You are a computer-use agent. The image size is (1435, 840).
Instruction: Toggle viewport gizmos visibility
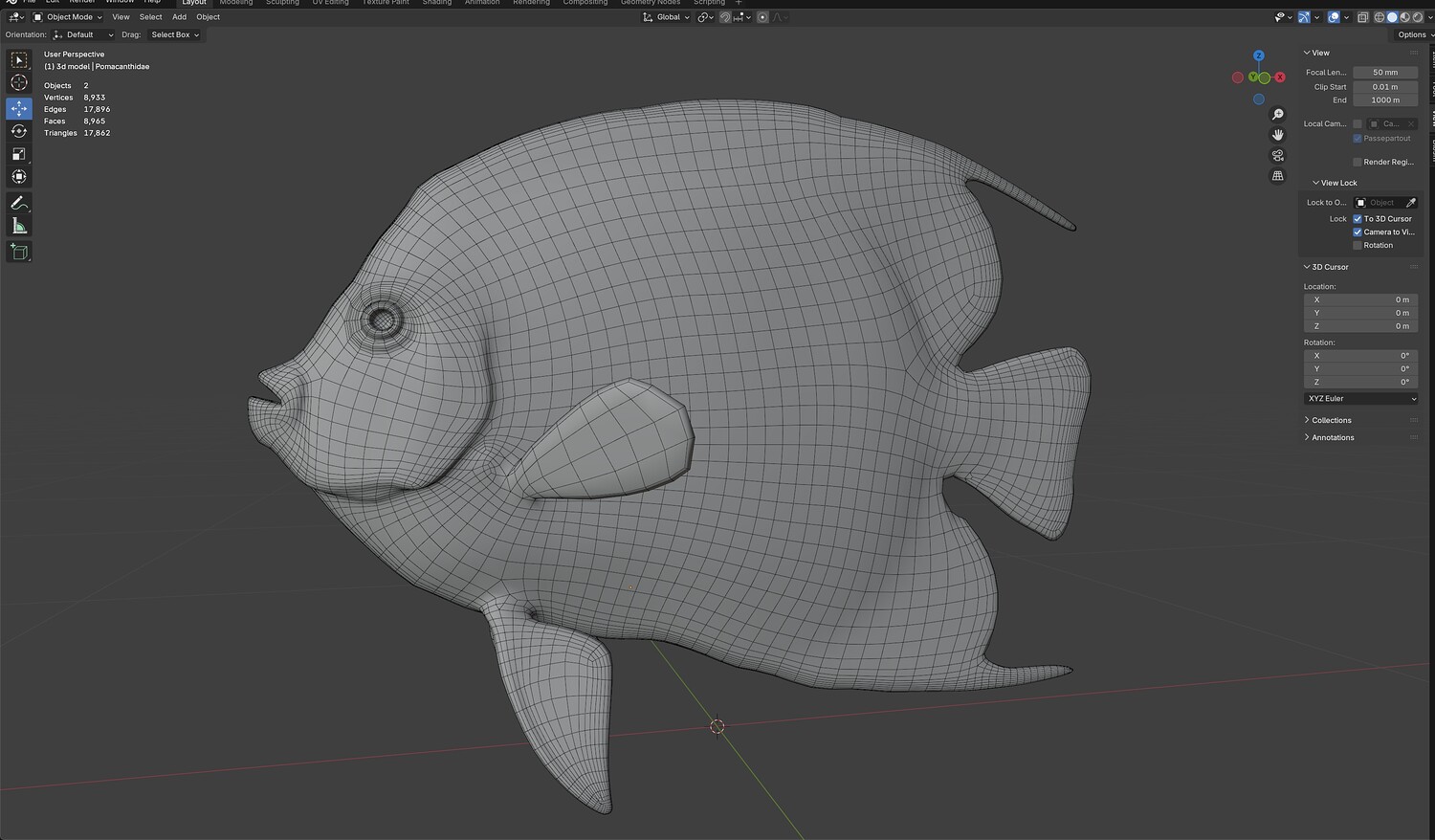[1304, 17]
